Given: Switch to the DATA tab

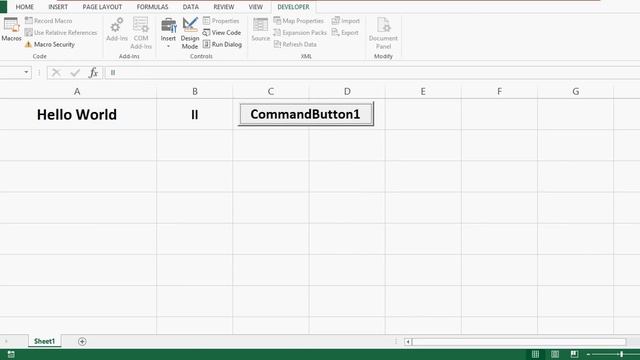Looking at the screenshot, I should point(191,7).
